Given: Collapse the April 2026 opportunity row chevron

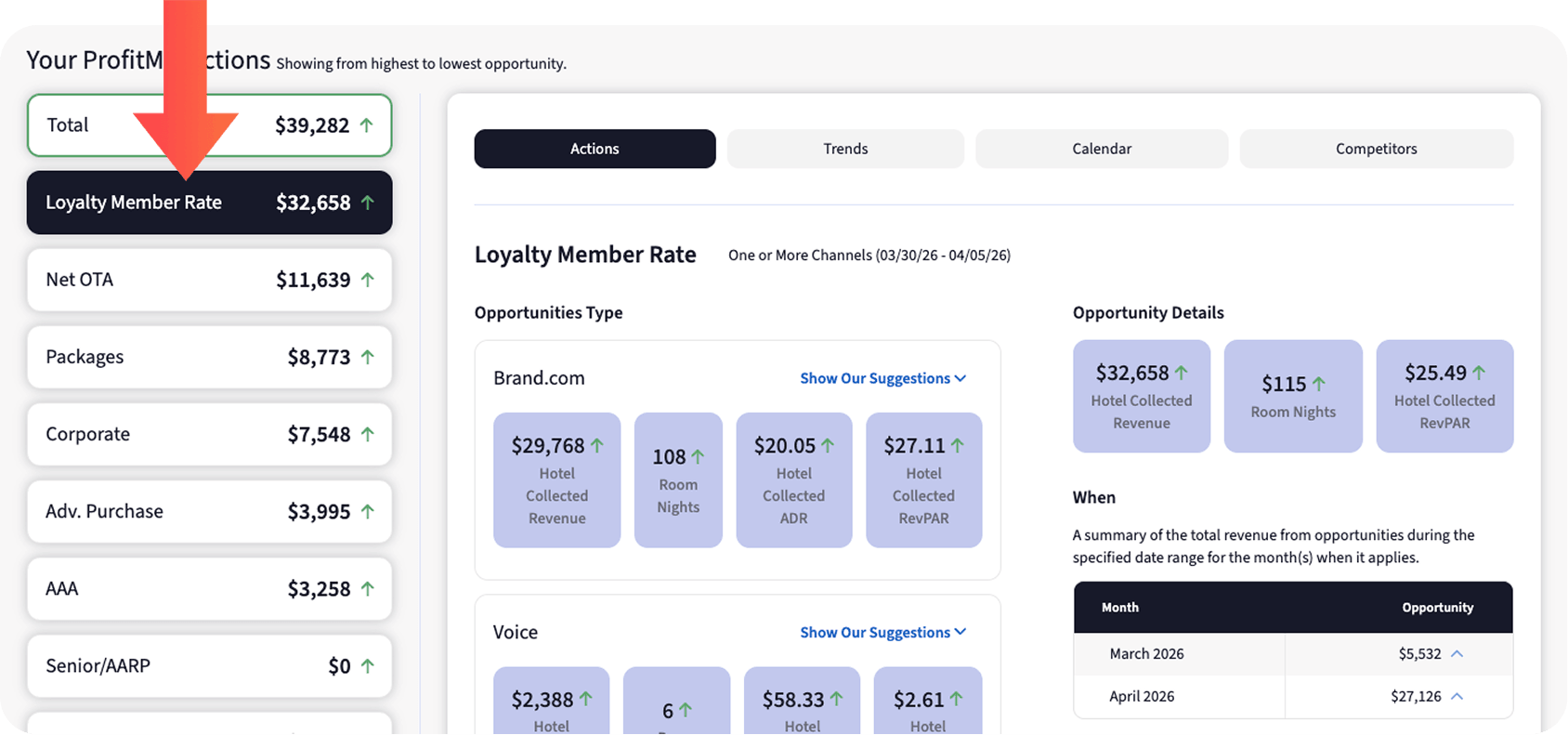Looking at the screenshot, I should point(1457,697).
